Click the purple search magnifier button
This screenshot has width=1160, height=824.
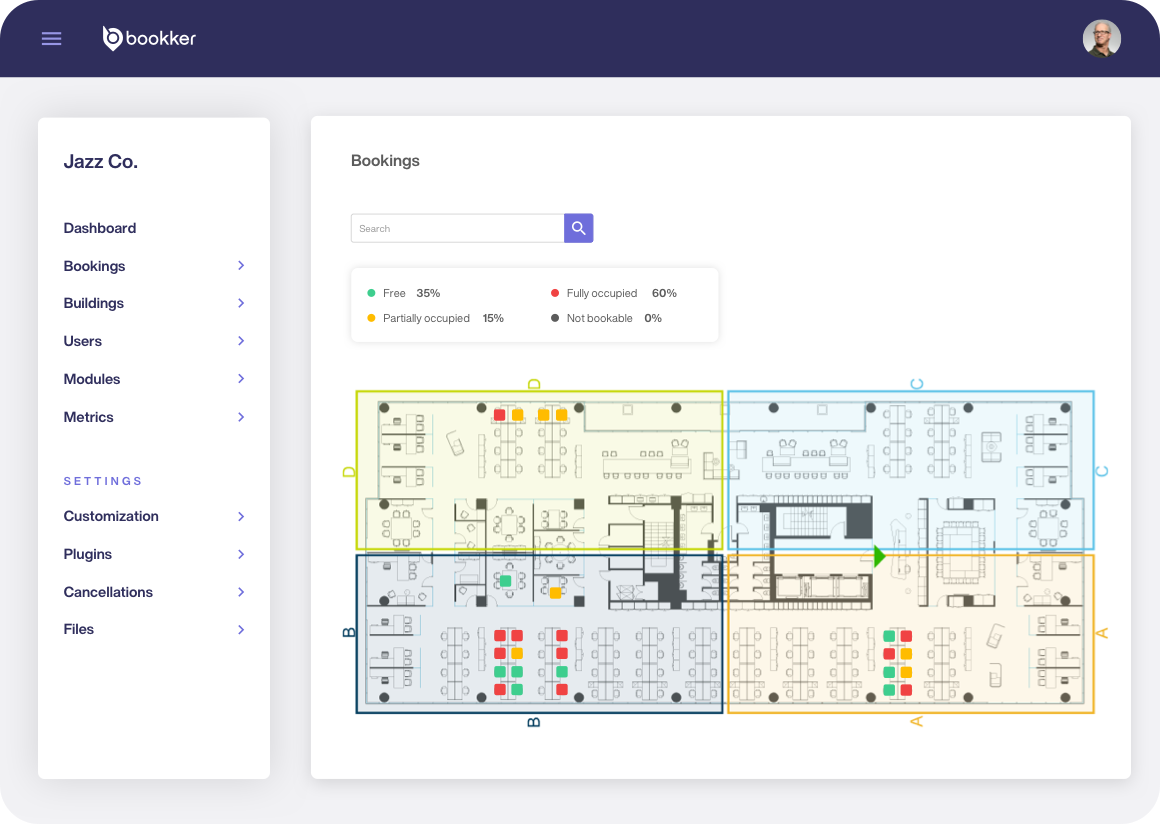pyautogui.click(x=578, y=228)
